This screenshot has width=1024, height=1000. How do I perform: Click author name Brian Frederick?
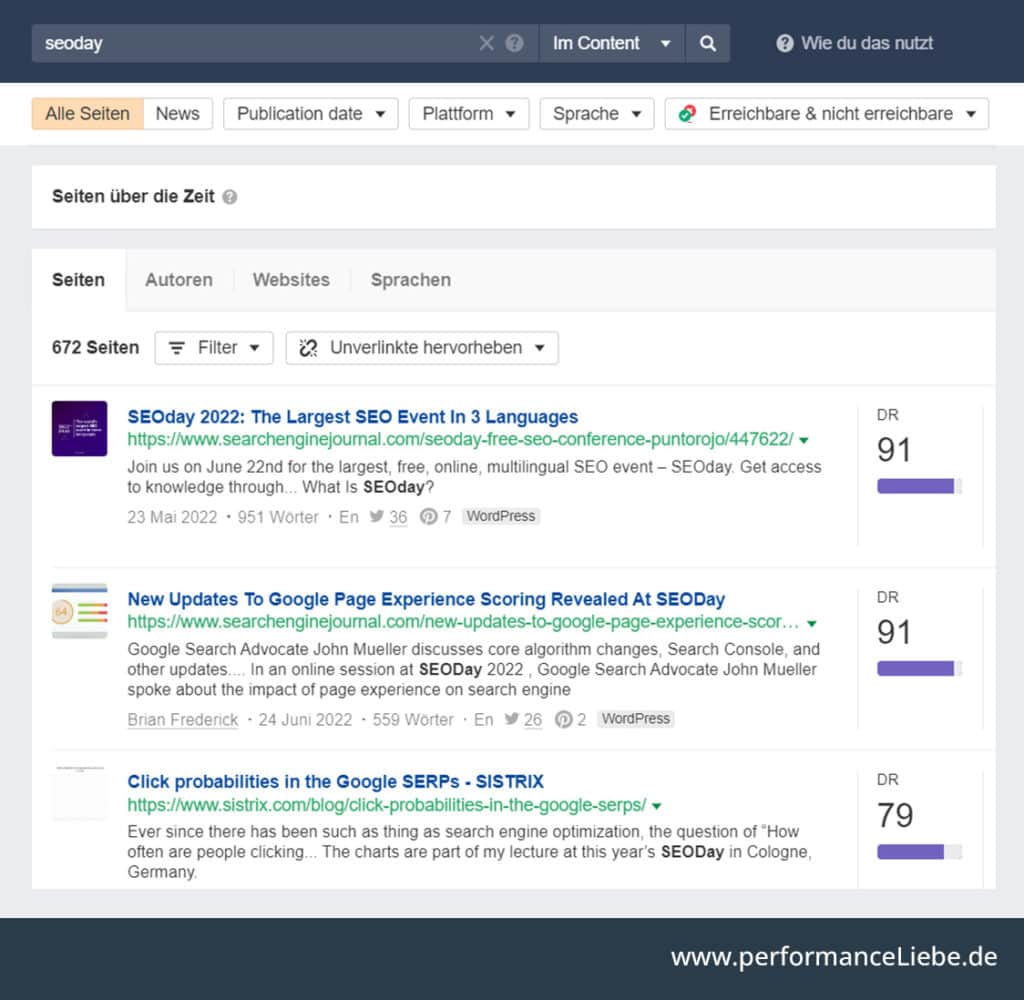[183, 720]
